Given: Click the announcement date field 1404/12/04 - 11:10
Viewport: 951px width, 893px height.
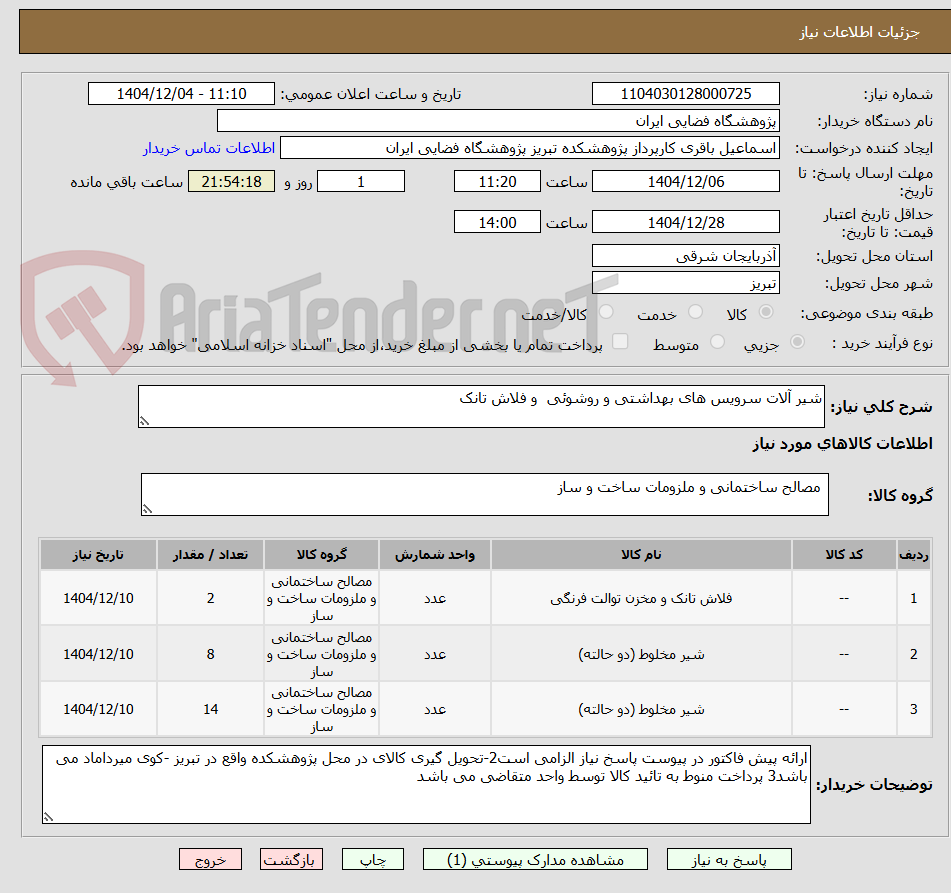Looking at the screenshot, I should tap(181, 94).
